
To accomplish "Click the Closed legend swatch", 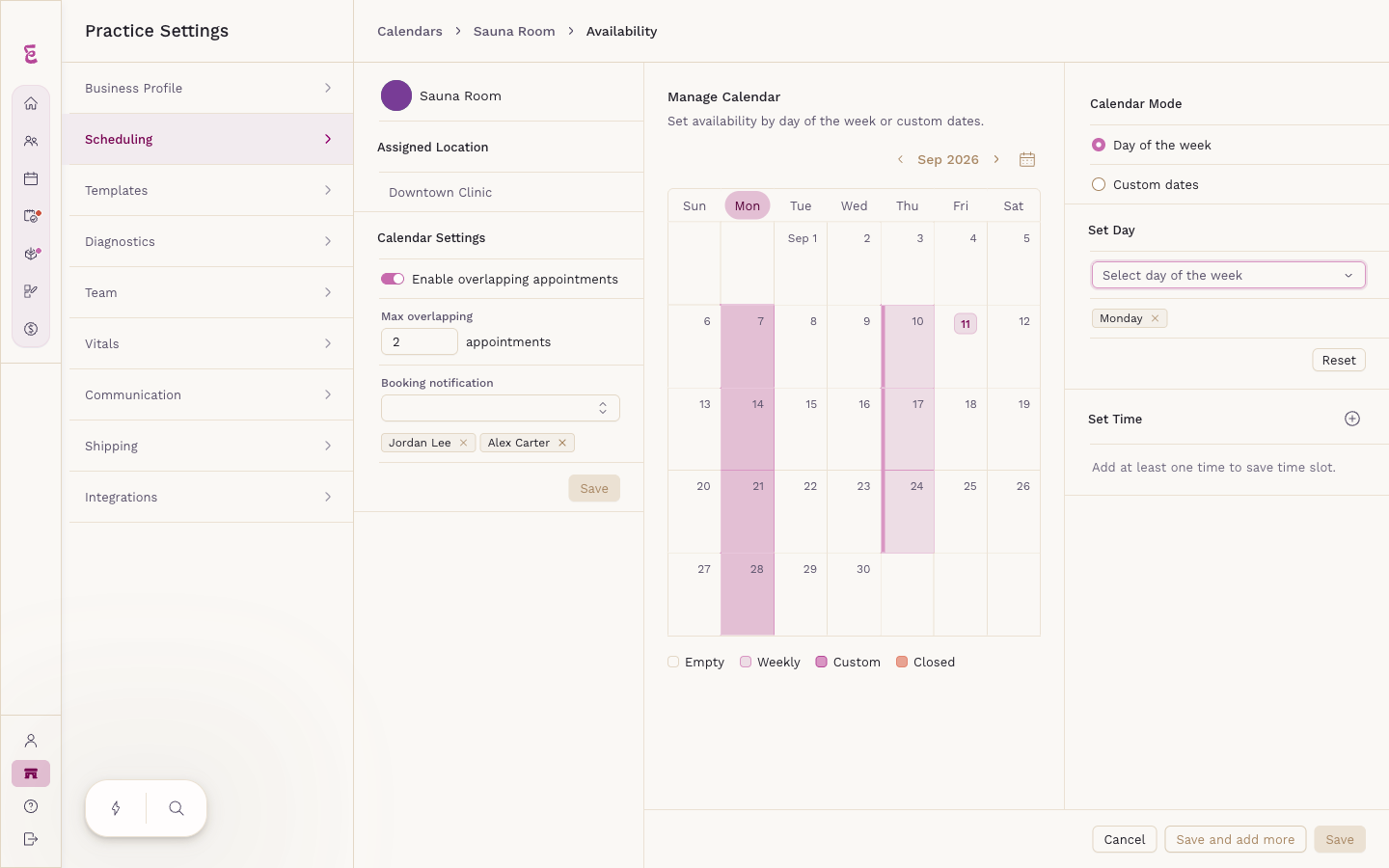I will click(x=902, y=662).
